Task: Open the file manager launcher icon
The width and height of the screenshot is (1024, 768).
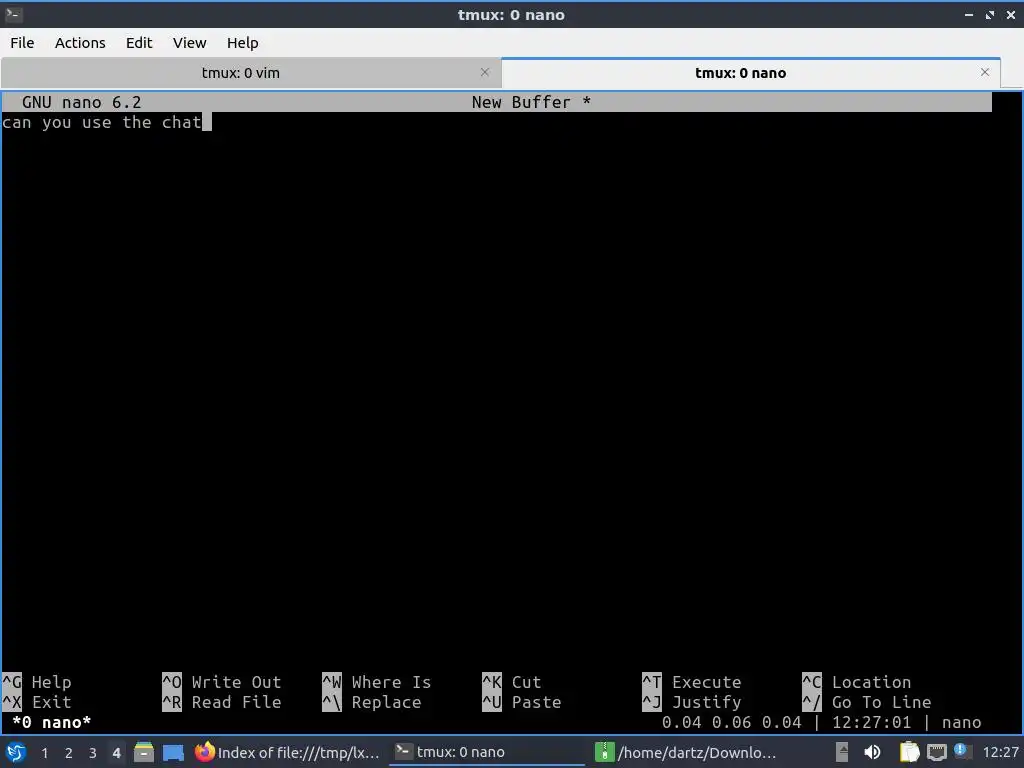Action: click(x=144, y=752)
